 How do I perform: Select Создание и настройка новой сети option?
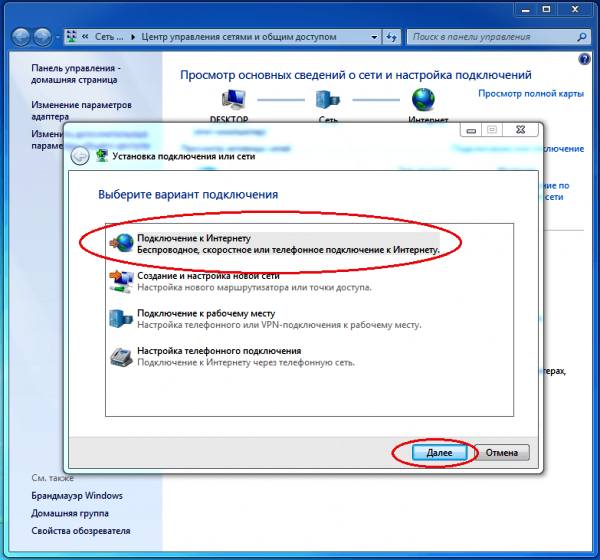[208, 276]
